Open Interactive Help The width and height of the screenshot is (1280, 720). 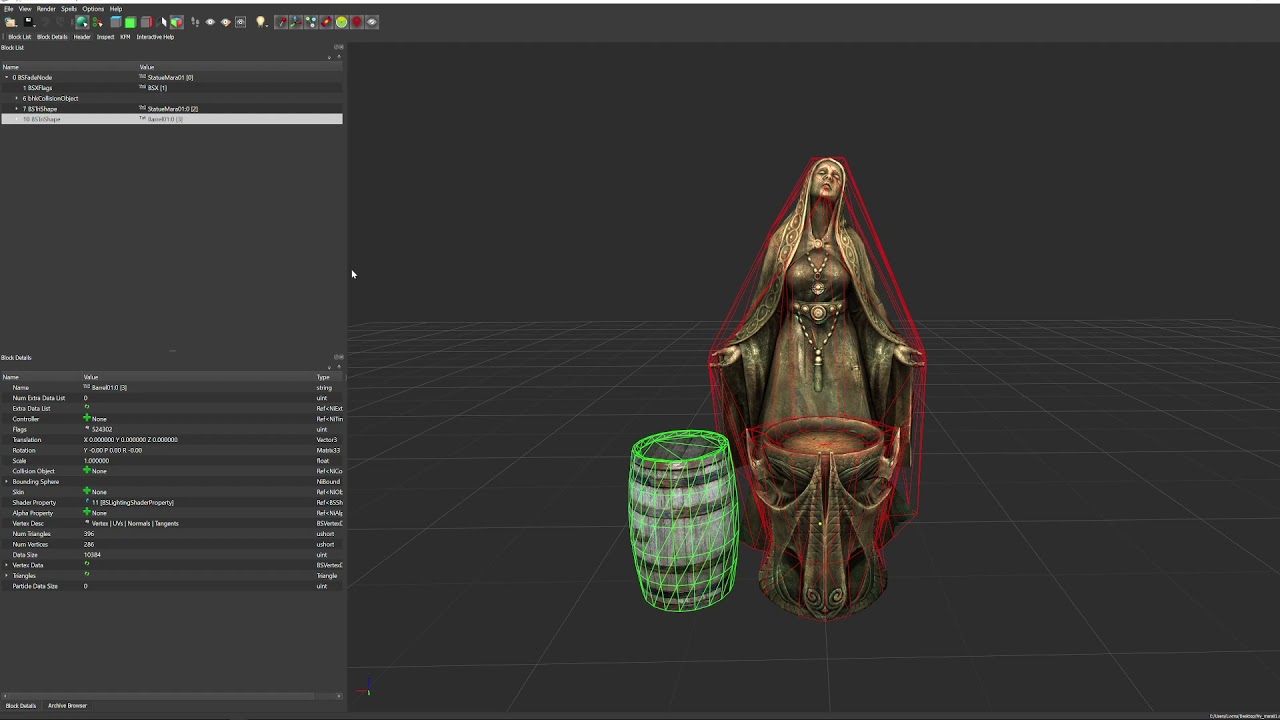point(155,37)
